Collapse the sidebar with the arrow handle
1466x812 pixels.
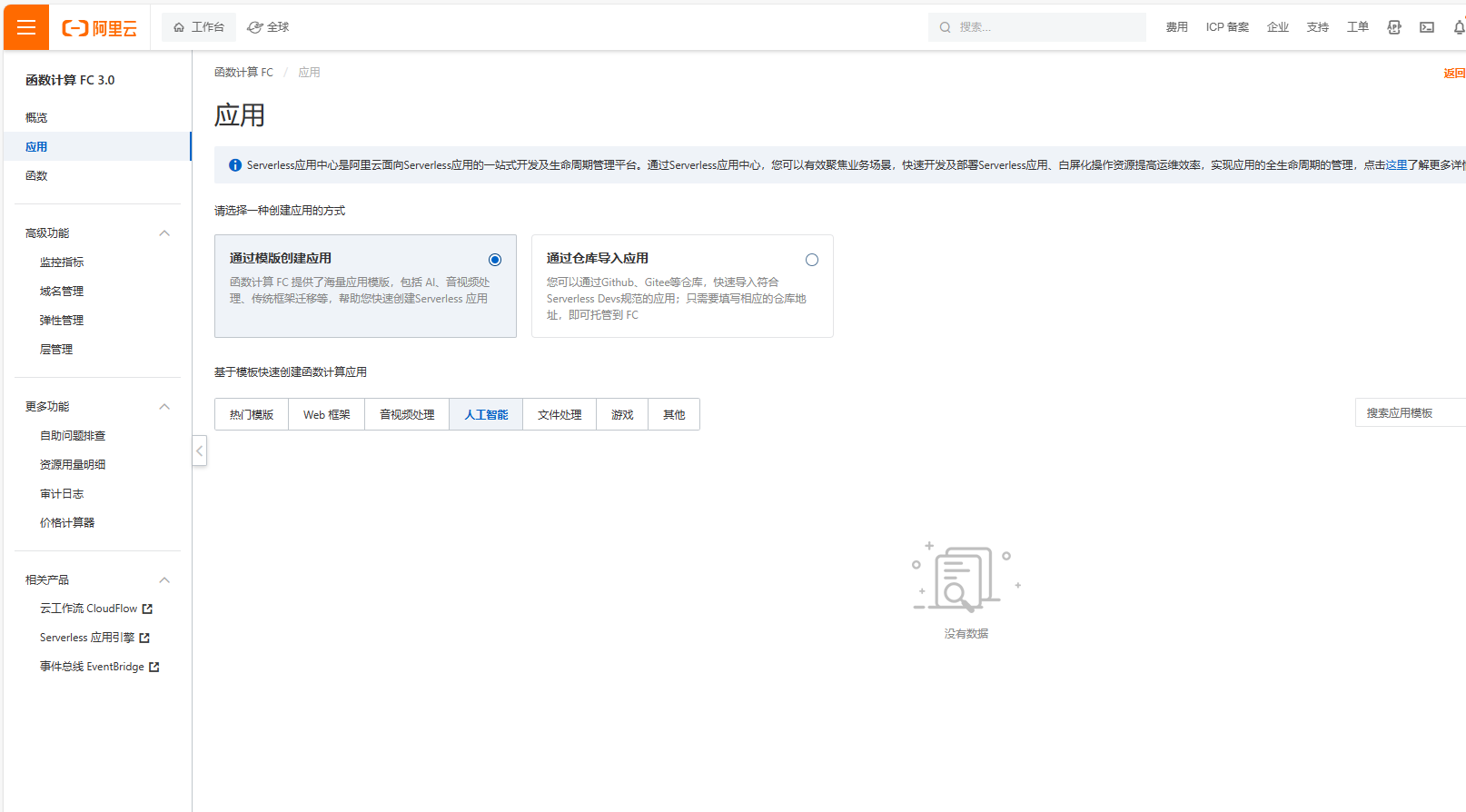(200, 451)
